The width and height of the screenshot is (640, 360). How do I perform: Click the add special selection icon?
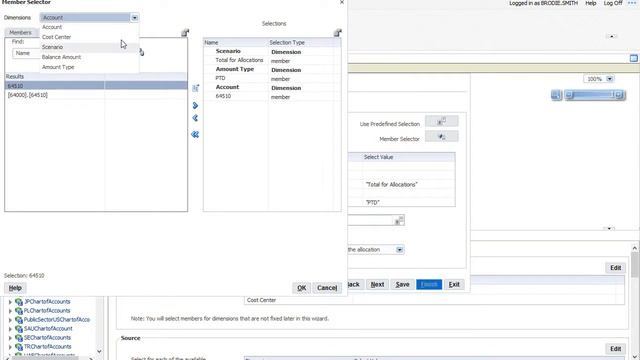click(196, 88)
